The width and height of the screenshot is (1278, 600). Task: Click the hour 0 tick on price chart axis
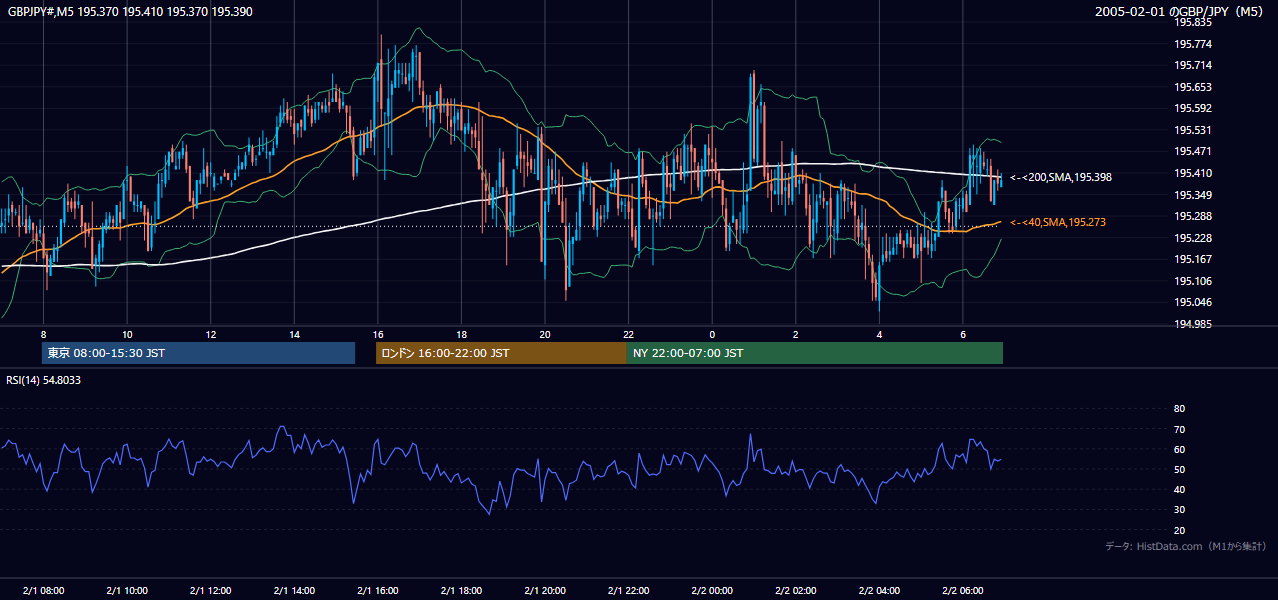pyautogui.click(x=712, y=334)
